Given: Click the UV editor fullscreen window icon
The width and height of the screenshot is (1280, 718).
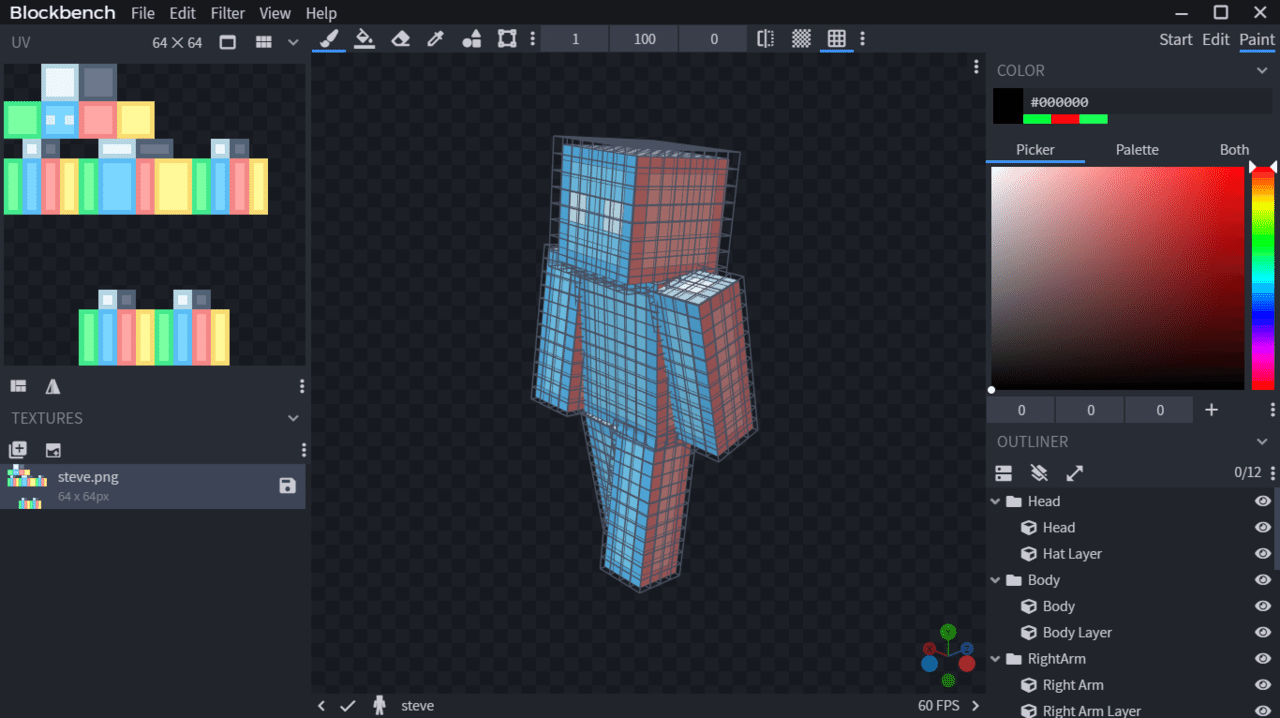Looking at the screenshot, I should (x=227, y=42).
